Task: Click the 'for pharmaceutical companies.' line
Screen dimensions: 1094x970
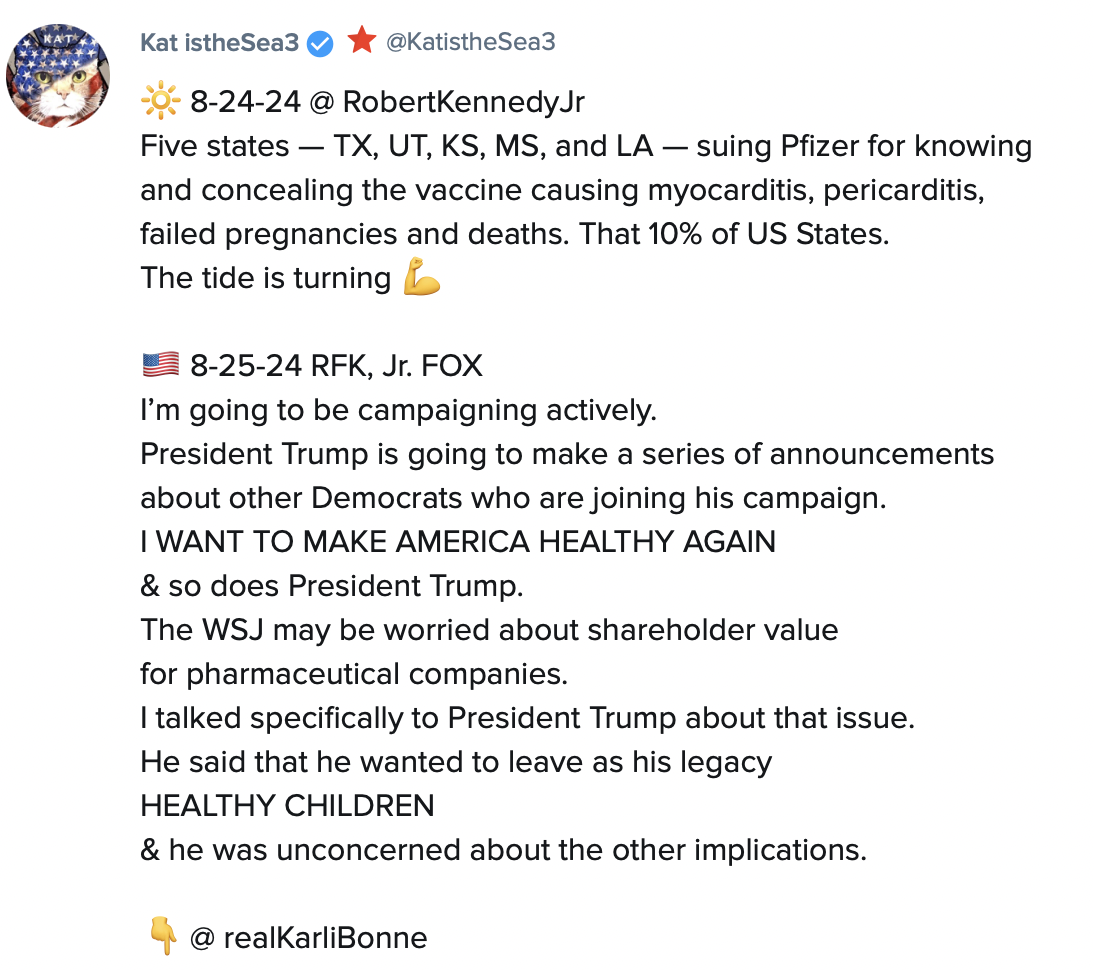Action: pos(354,674)
